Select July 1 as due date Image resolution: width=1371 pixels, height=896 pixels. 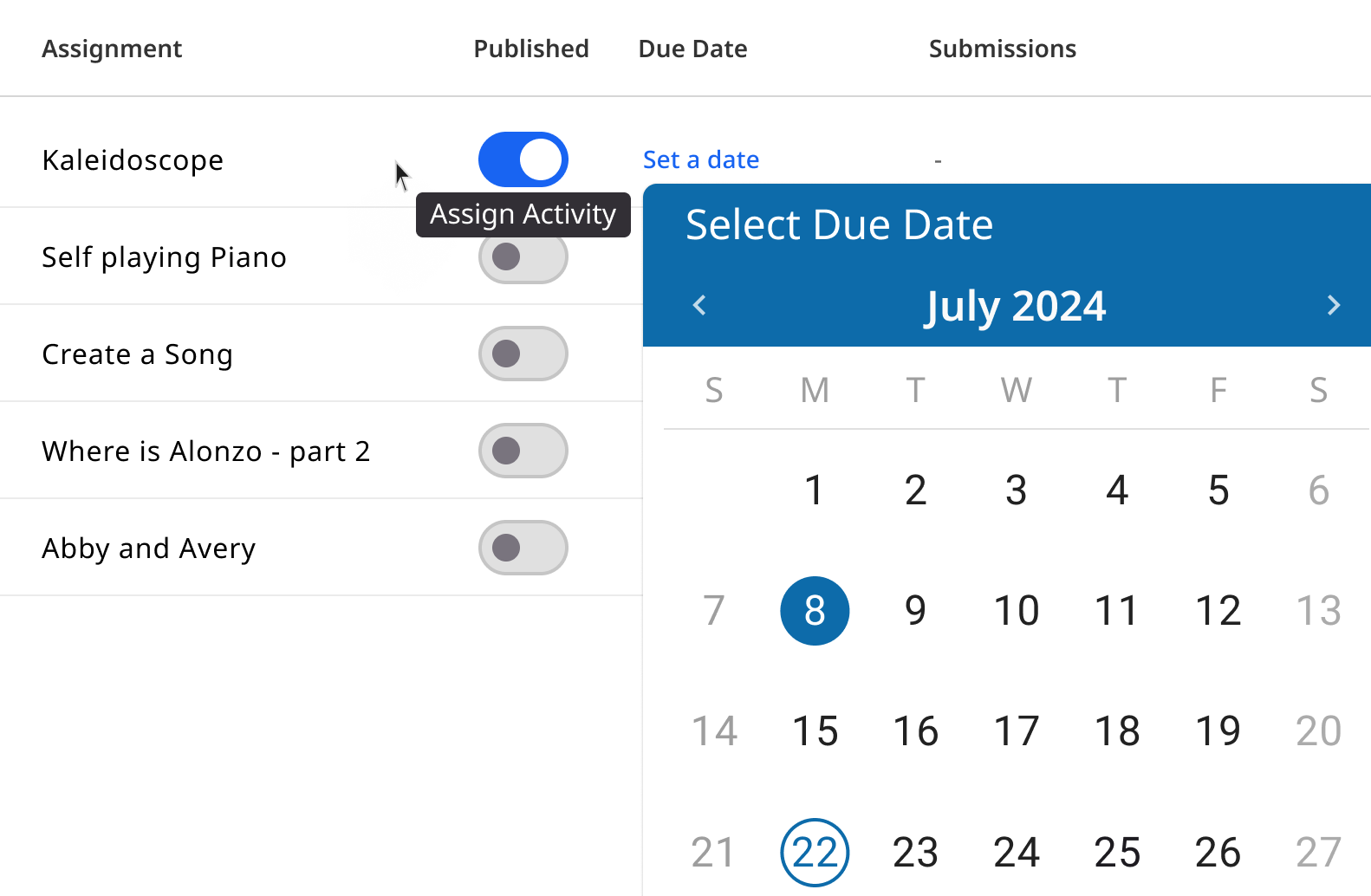pos(815,490)
